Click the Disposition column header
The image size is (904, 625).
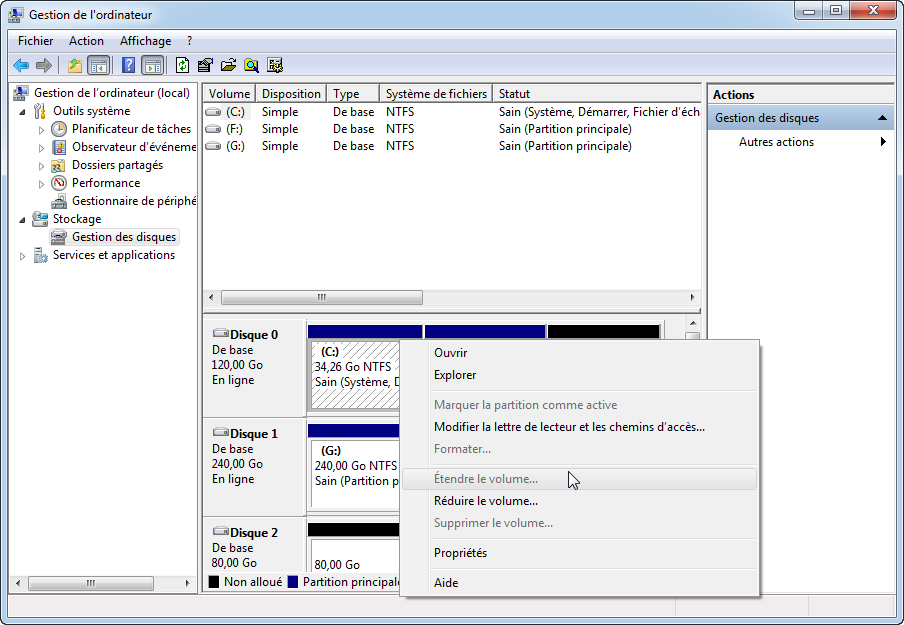[x=291, y=93]
